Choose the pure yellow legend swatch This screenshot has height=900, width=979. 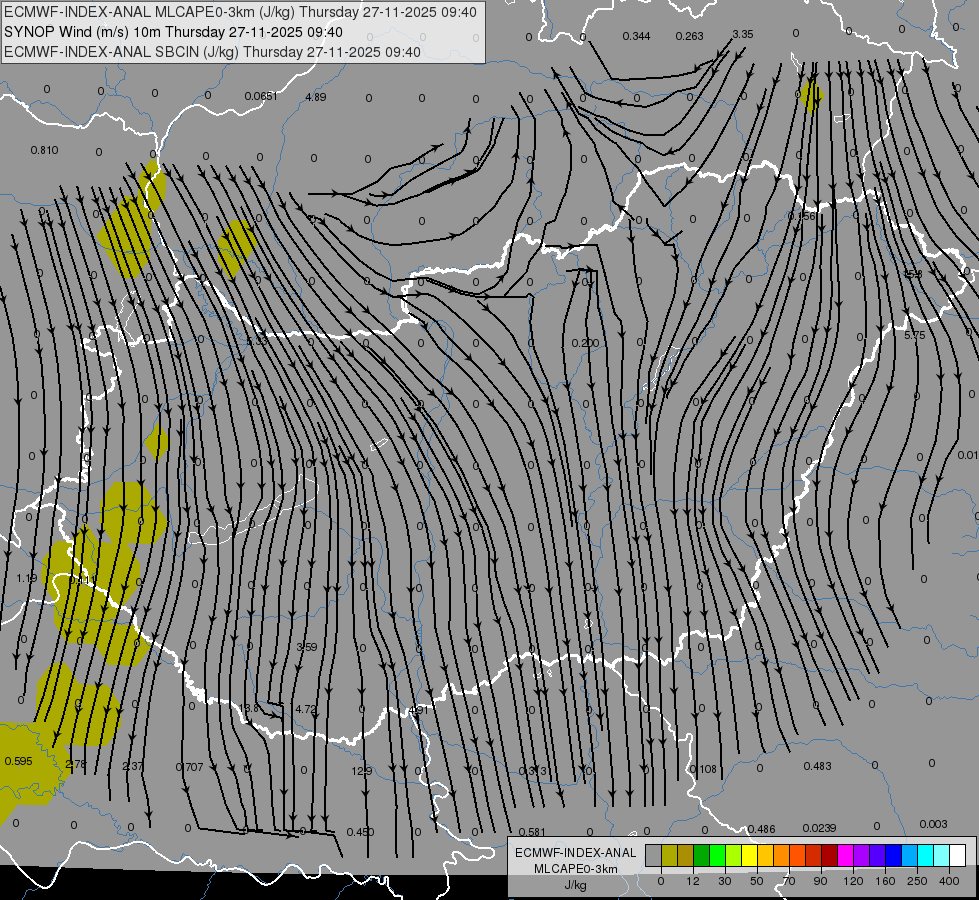pos(749,855)
